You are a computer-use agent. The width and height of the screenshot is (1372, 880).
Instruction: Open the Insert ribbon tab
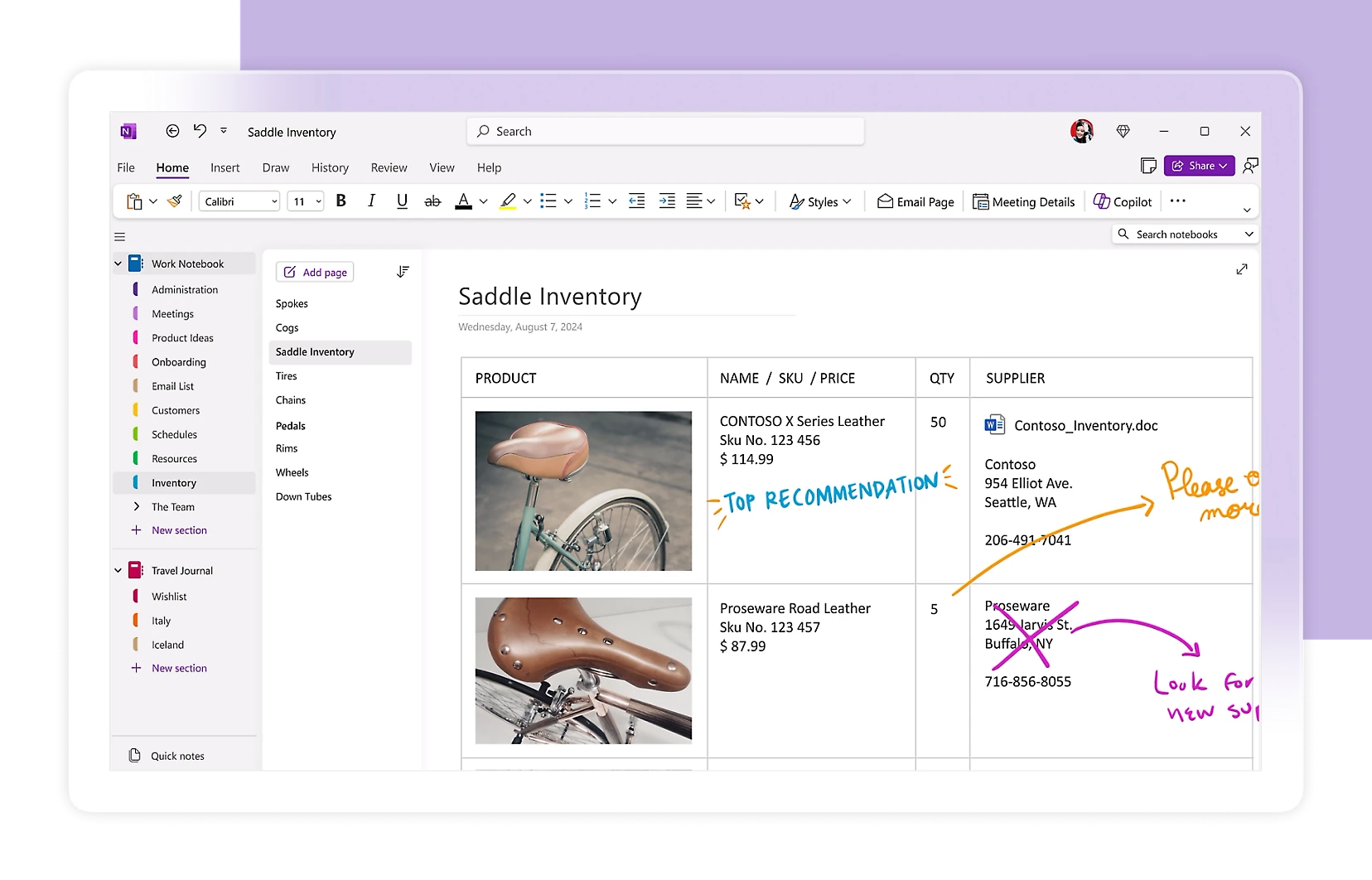pos(225,167)
